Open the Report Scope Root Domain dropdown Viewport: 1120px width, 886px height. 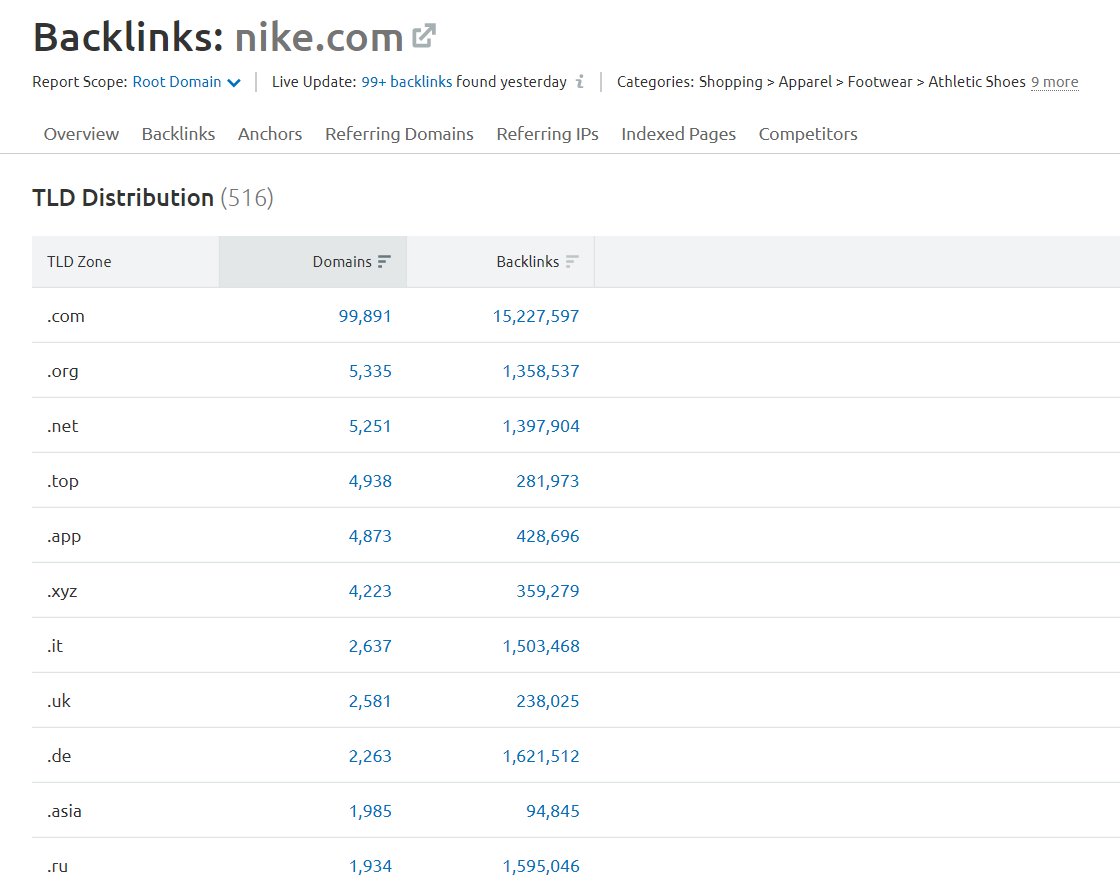(186, 84)
